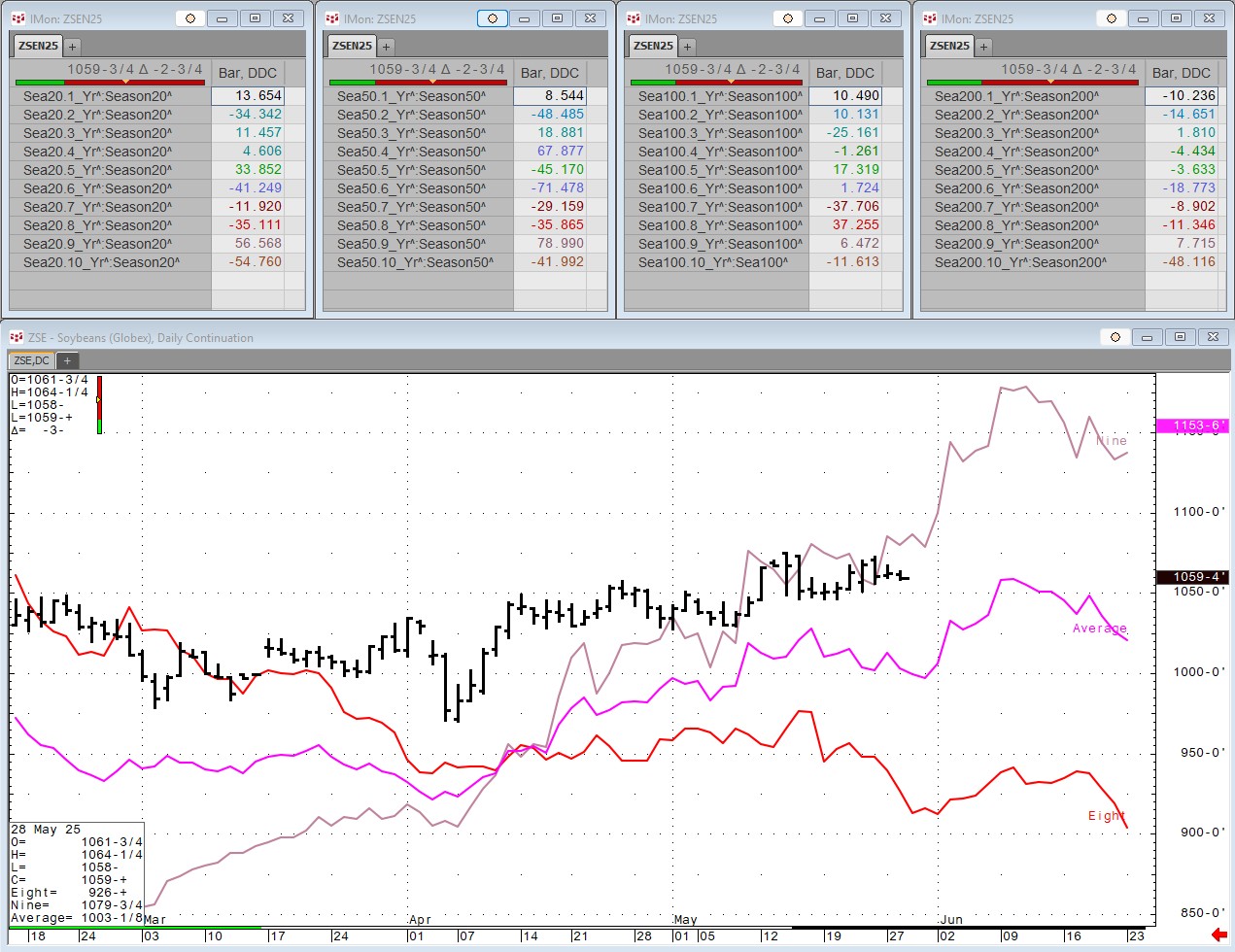Screen dimensions: 1235x952
Task: Click the circle button in the third IMon window title bar
Action: pyautogui.click(x=788, y=18)
